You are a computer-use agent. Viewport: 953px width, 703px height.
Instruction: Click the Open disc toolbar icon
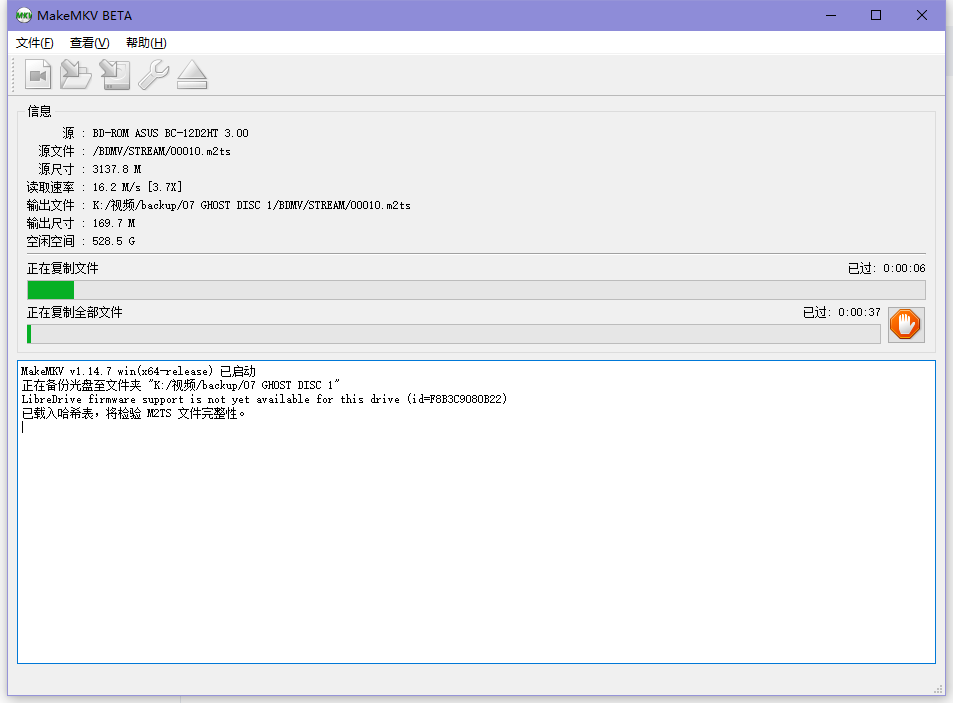76,75
